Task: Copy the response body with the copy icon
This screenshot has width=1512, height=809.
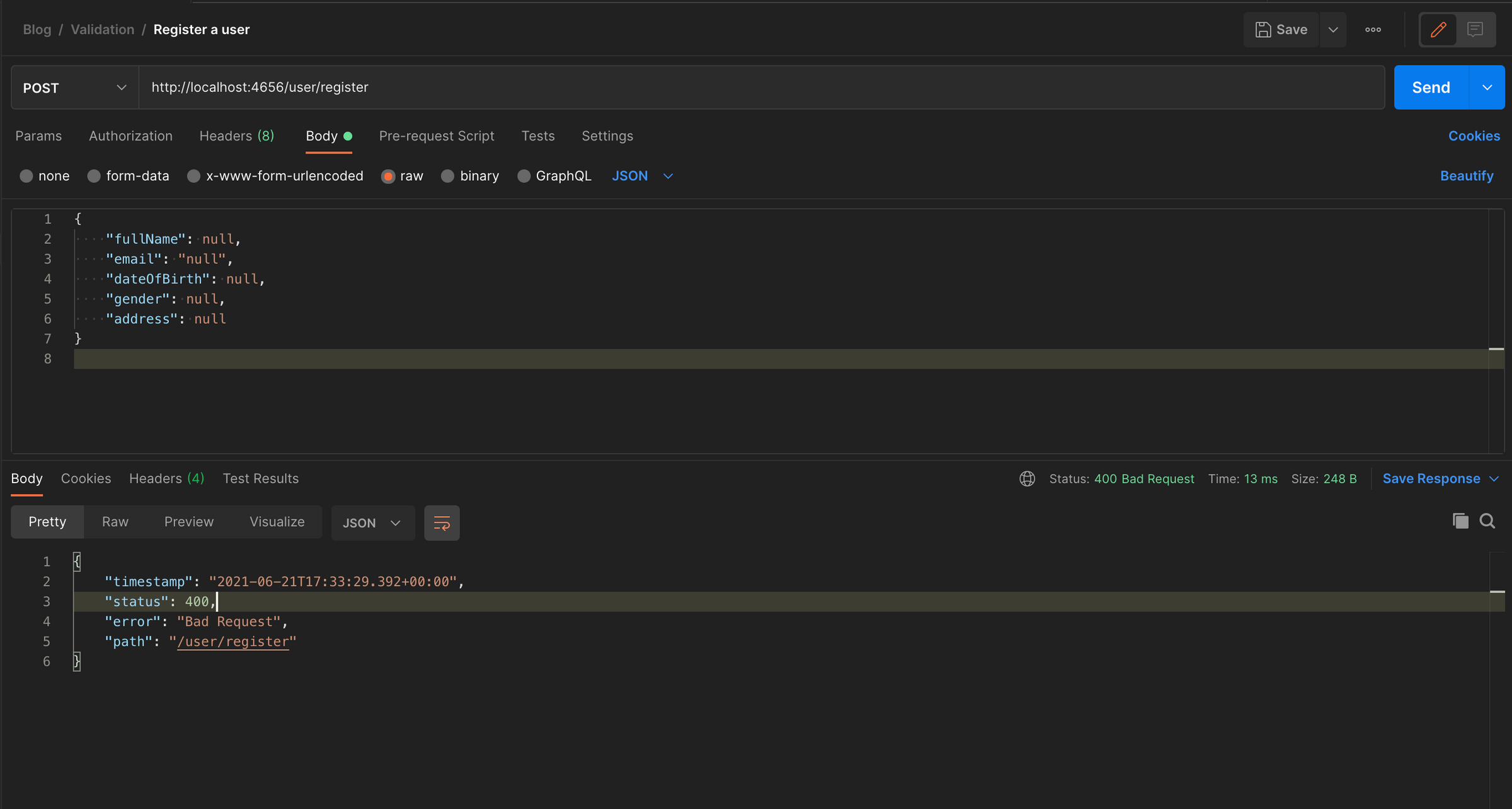Action: (x=1460, y=521)
